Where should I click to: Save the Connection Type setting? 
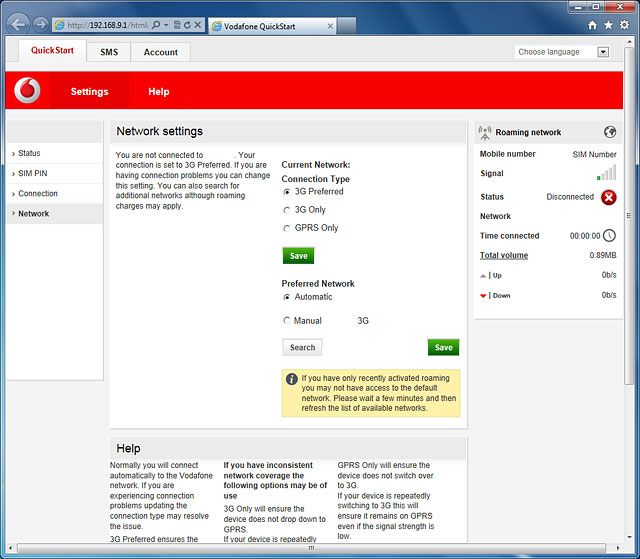pos(298,256)
